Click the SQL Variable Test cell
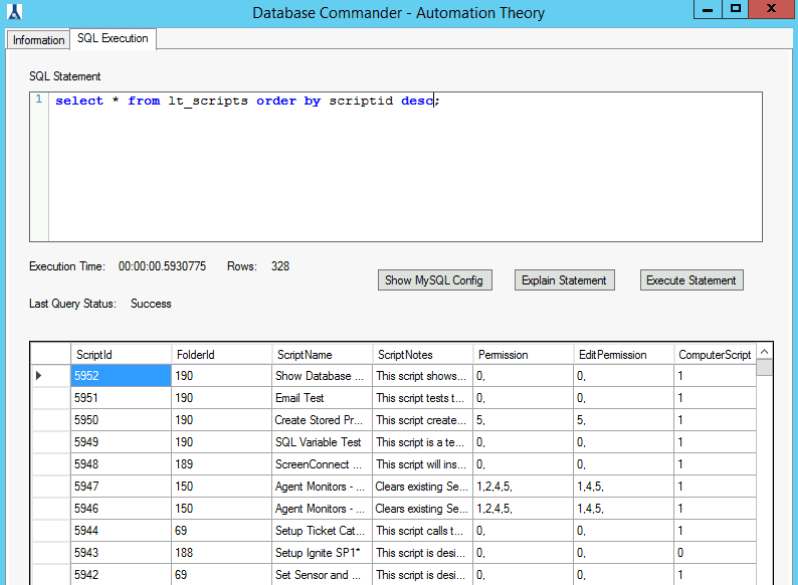This screenshot has height=585, width=798. (x=322, y=442)
